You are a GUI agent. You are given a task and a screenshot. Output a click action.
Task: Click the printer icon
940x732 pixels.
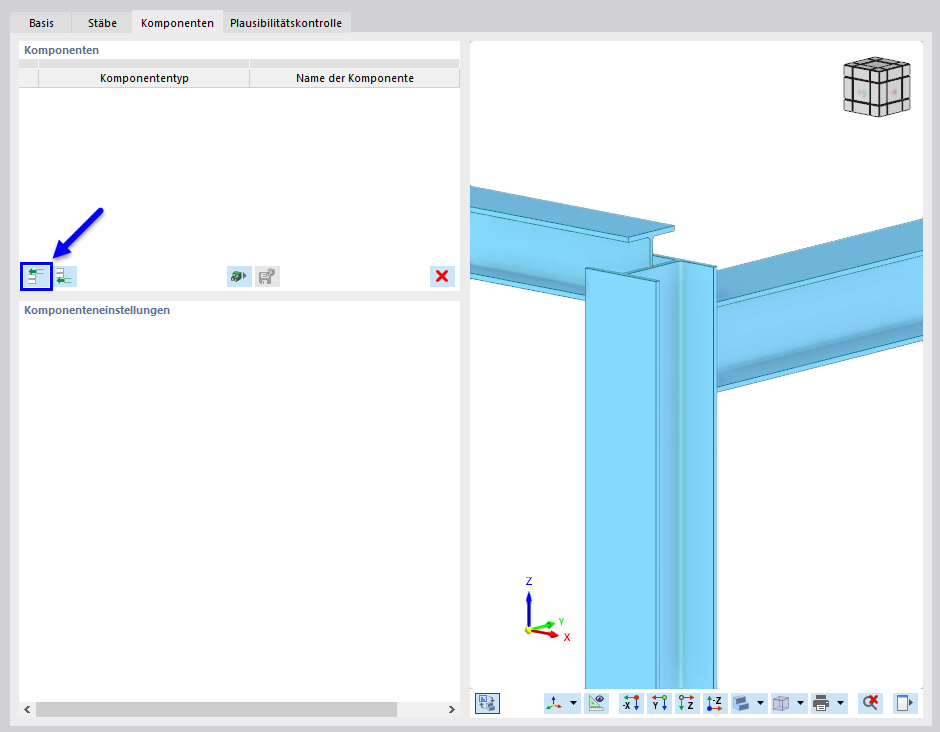(821, 703)
